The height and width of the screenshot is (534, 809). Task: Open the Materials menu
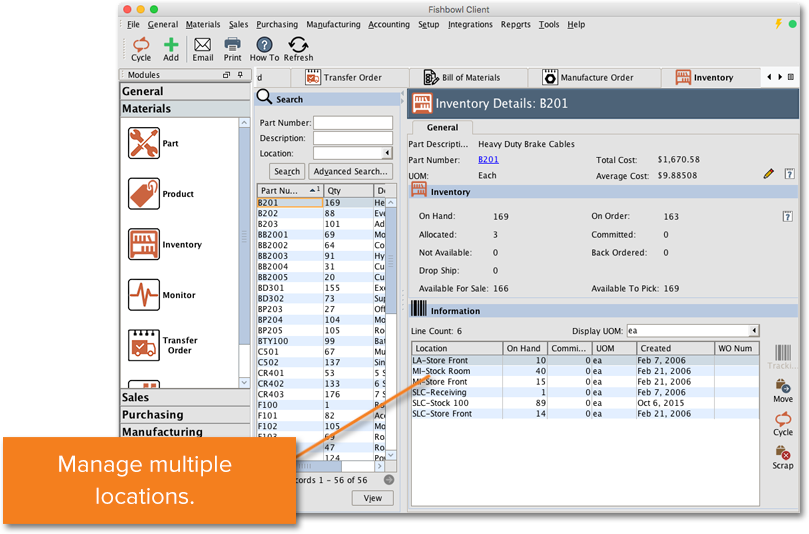203,24
